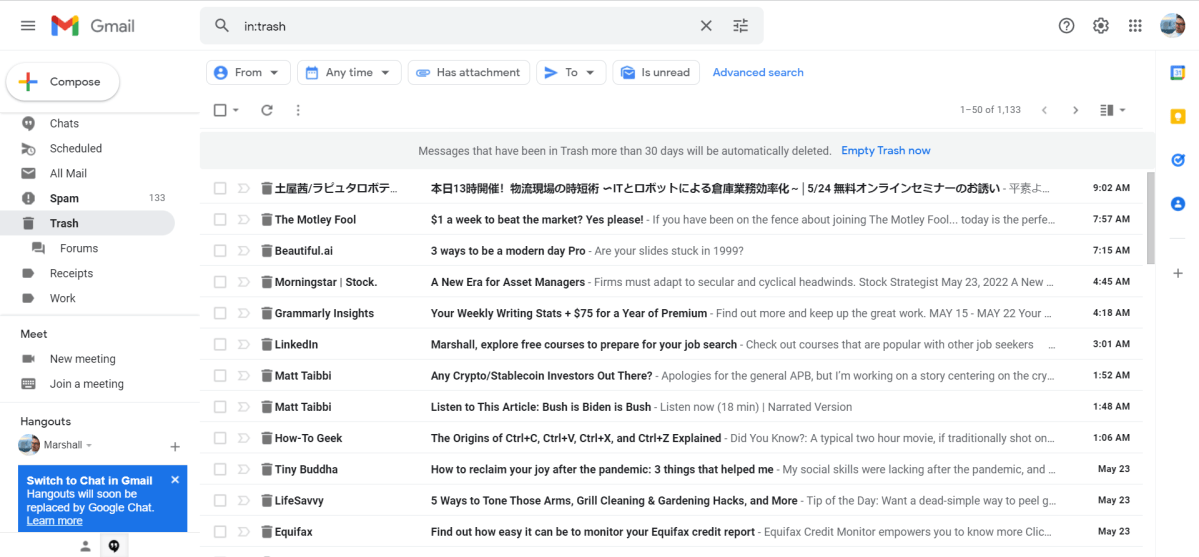Open the Matt Taibbi Any Crypto/Stablecoin email
1199x557 pixels.
point(671,376)
